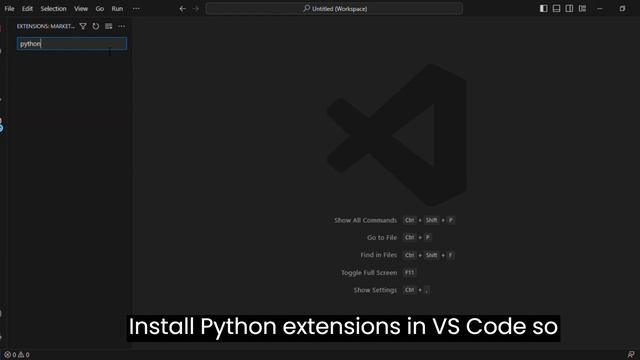640x360 pixels.
Task: Minimize the VS Code window
Action: pyautogui.click(x=600, y=9)
